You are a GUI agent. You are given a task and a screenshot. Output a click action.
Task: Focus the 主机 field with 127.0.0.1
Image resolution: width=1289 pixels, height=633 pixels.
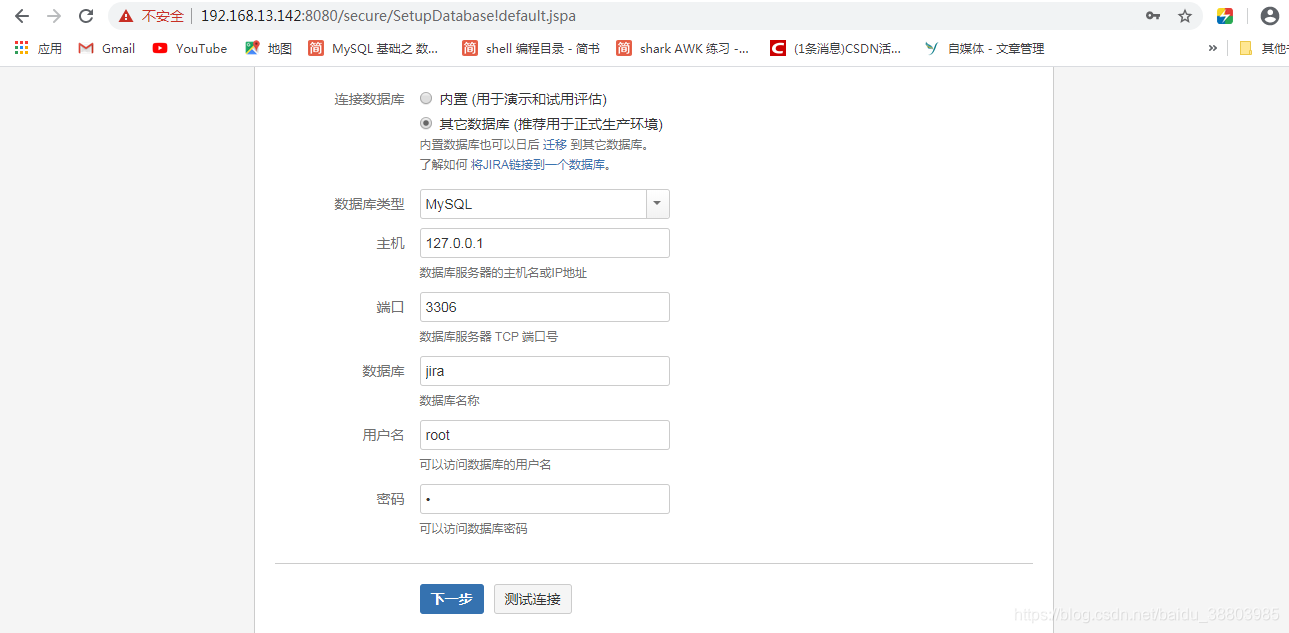[x=545, y=243]
